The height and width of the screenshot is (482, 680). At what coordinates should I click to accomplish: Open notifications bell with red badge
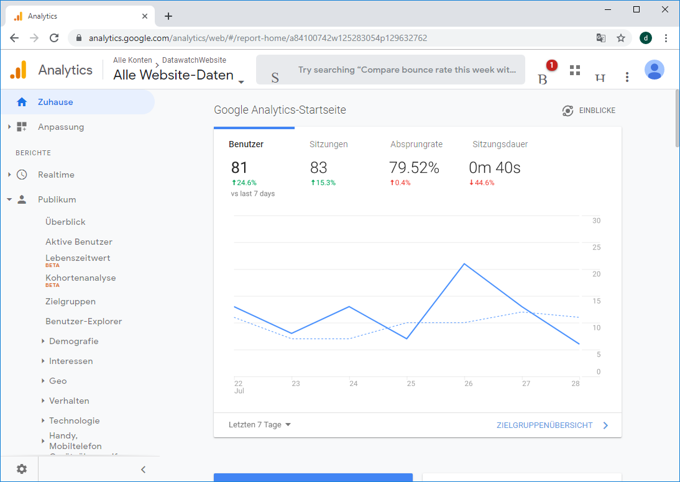545,73
